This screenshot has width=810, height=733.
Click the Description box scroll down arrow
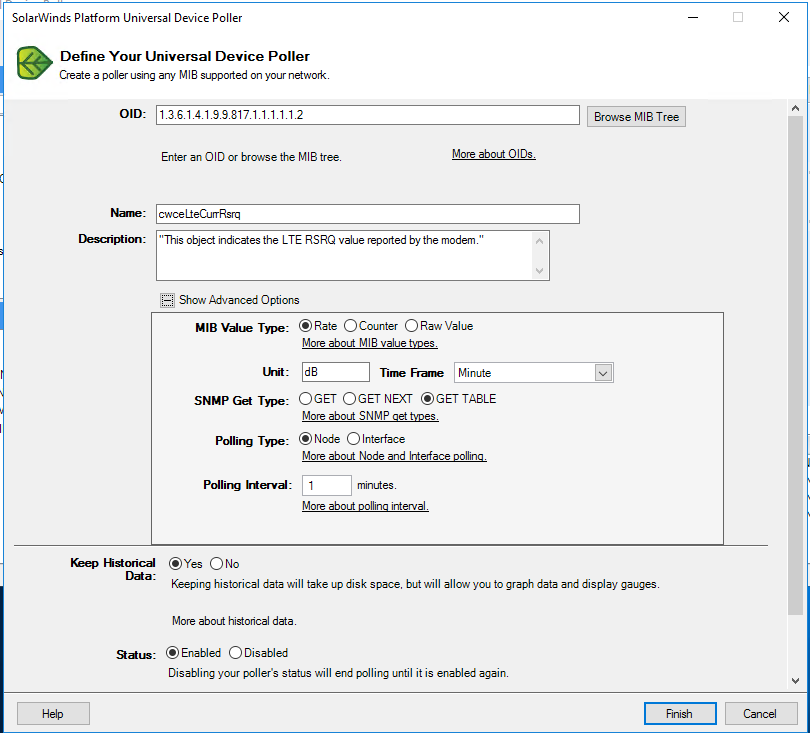(539, 271)
